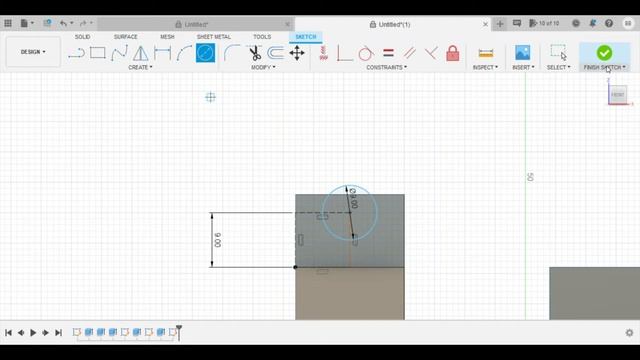This screenshot has width=640, height=360.
Task: Expand the MODIFY menu
Action: pos(263,67)
